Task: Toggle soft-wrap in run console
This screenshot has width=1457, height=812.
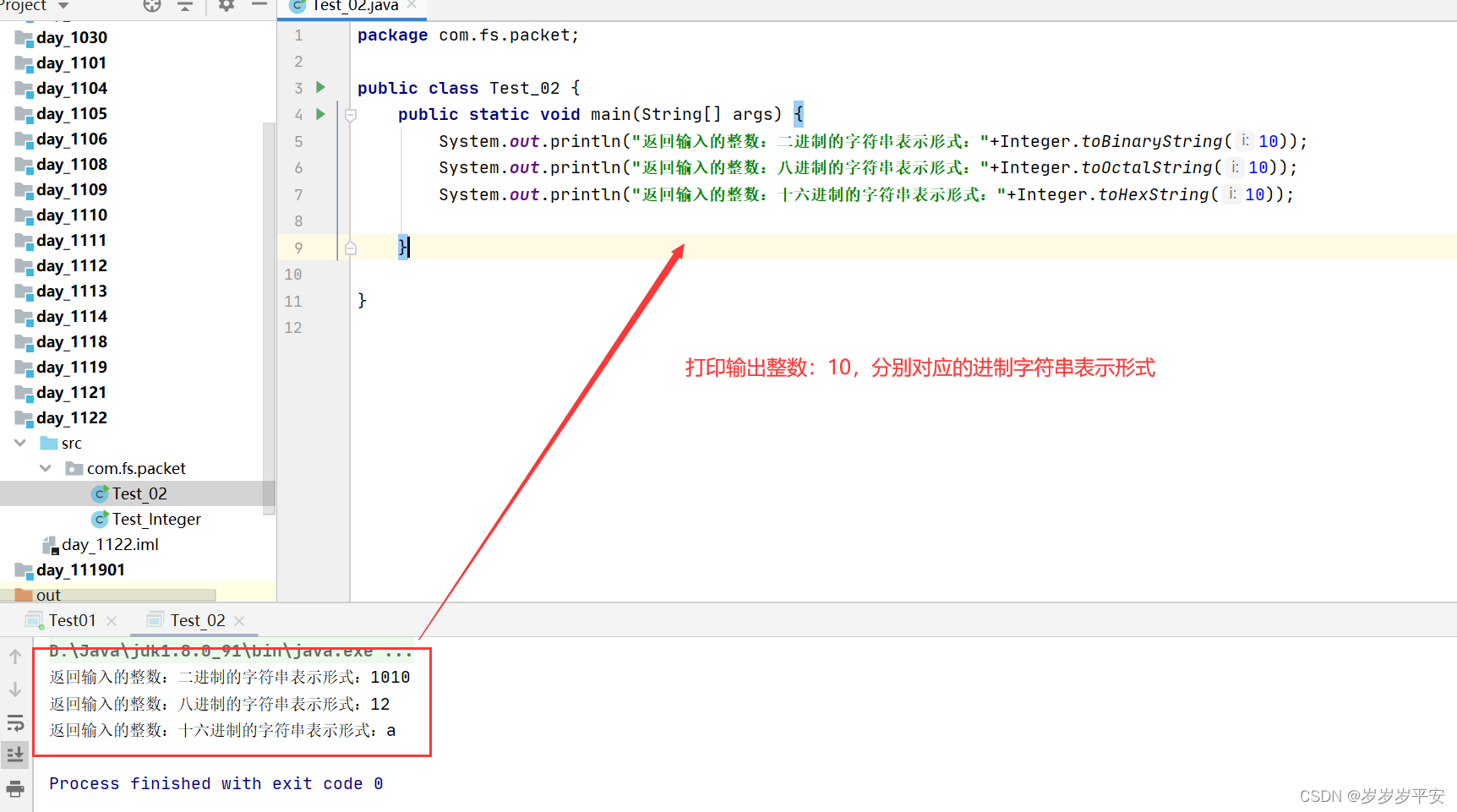Action: click(x=15, y=723)
